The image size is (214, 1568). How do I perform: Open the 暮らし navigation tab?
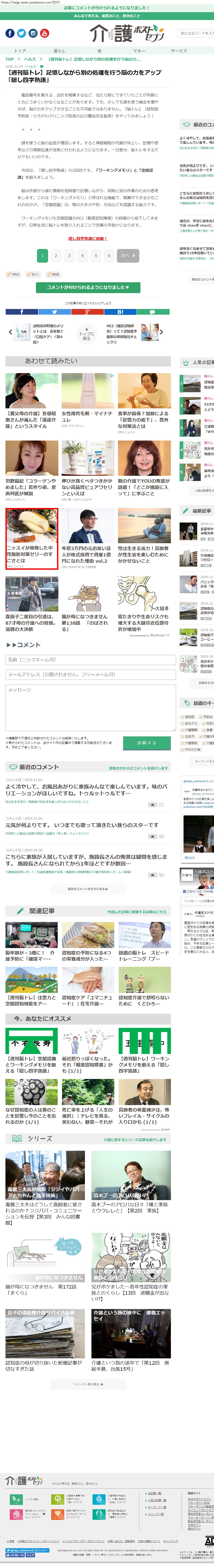click(x=59, y=50)
